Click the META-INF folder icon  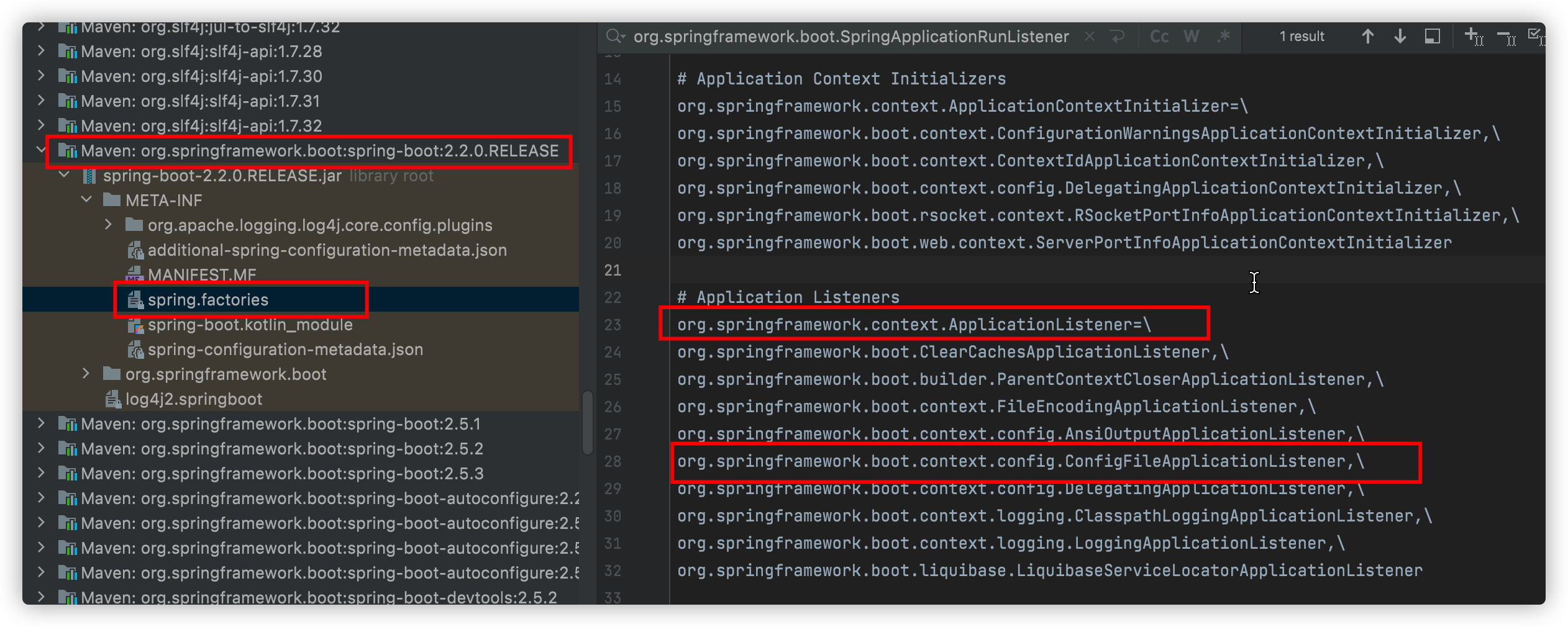tap(112, 200)
